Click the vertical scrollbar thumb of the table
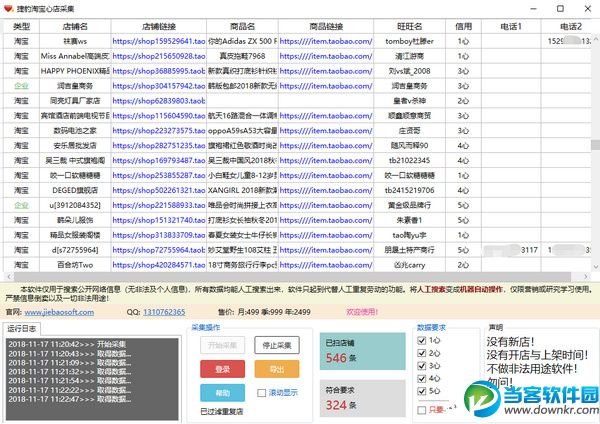Image resolution: width=600 pixels, height=424 pixels. [x=595, y=145]
